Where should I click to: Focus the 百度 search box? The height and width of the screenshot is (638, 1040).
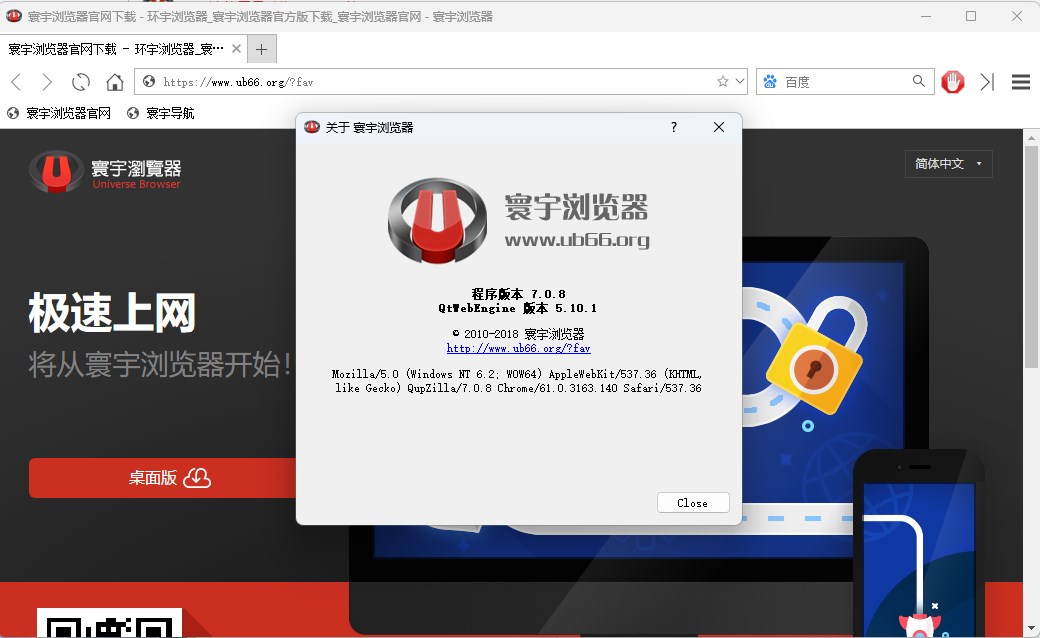846,82
